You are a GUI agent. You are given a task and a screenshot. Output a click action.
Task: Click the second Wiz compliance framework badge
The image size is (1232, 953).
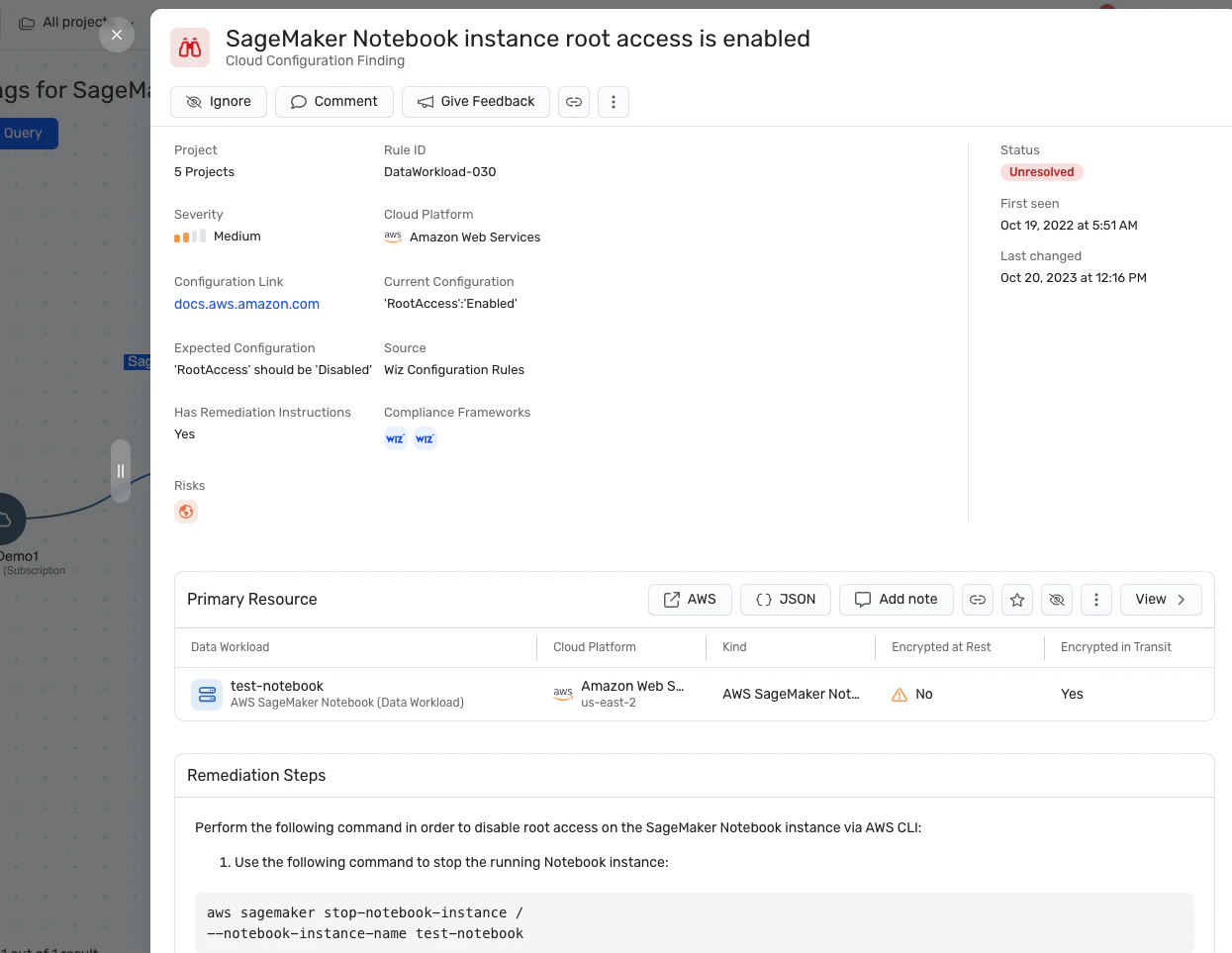click(426, 438)
